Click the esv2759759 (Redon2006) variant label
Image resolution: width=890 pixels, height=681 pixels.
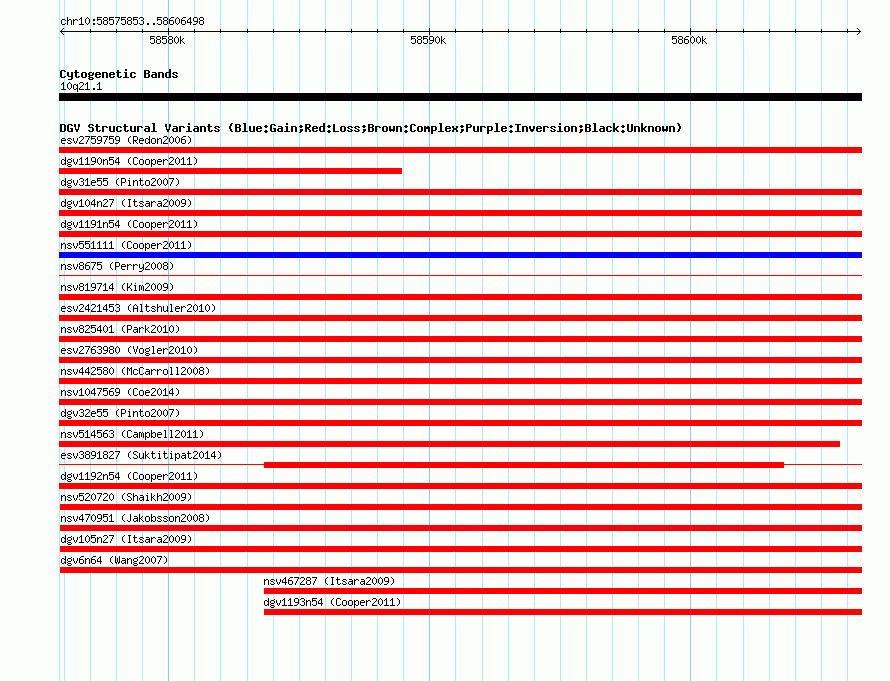(126, 140)
